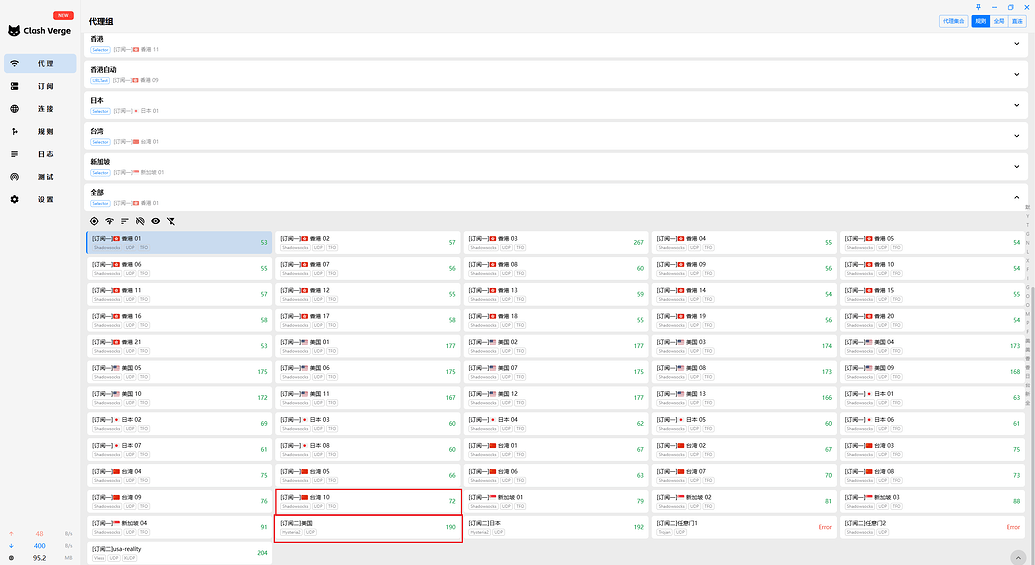Expand the 日本 proxy group

point(1017,105)
